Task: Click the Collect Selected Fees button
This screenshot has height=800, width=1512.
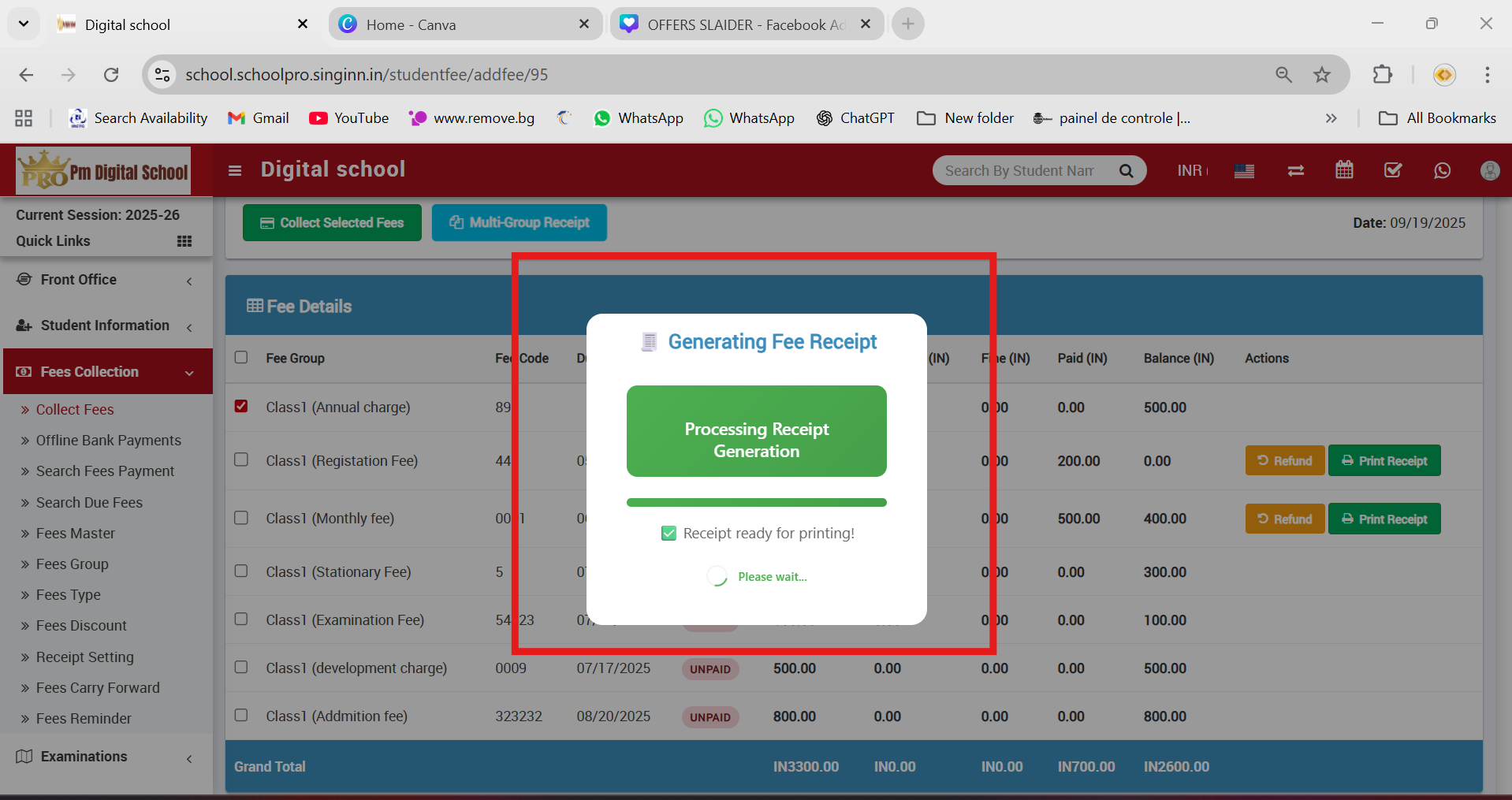Action: click(x=332, y=223)
